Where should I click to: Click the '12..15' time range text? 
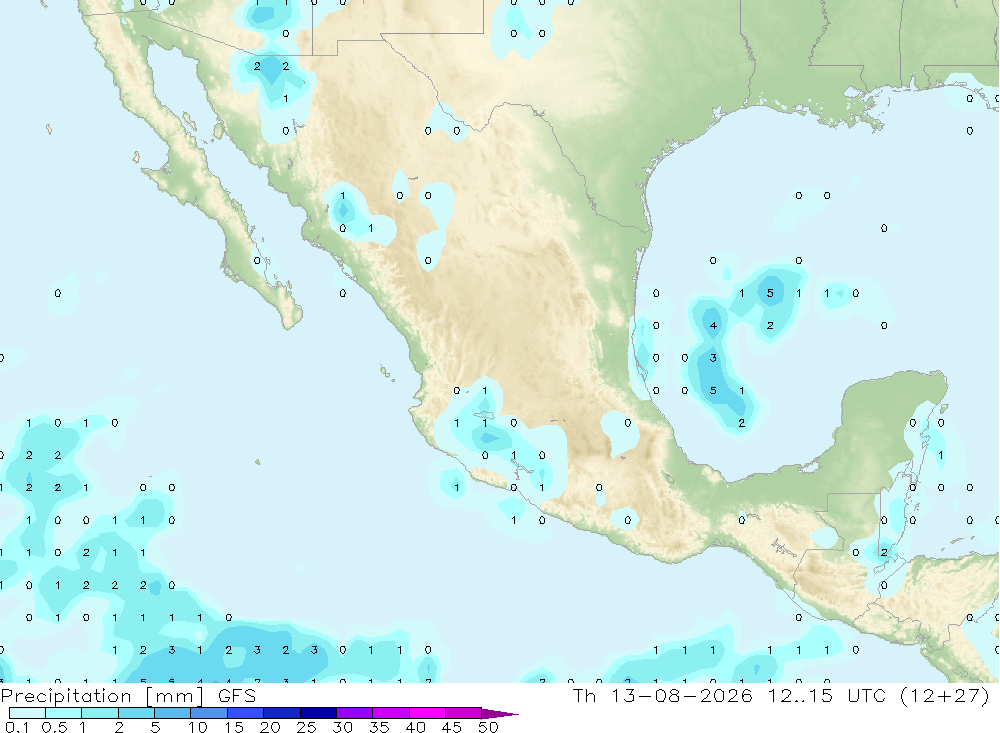coord(800,695)
